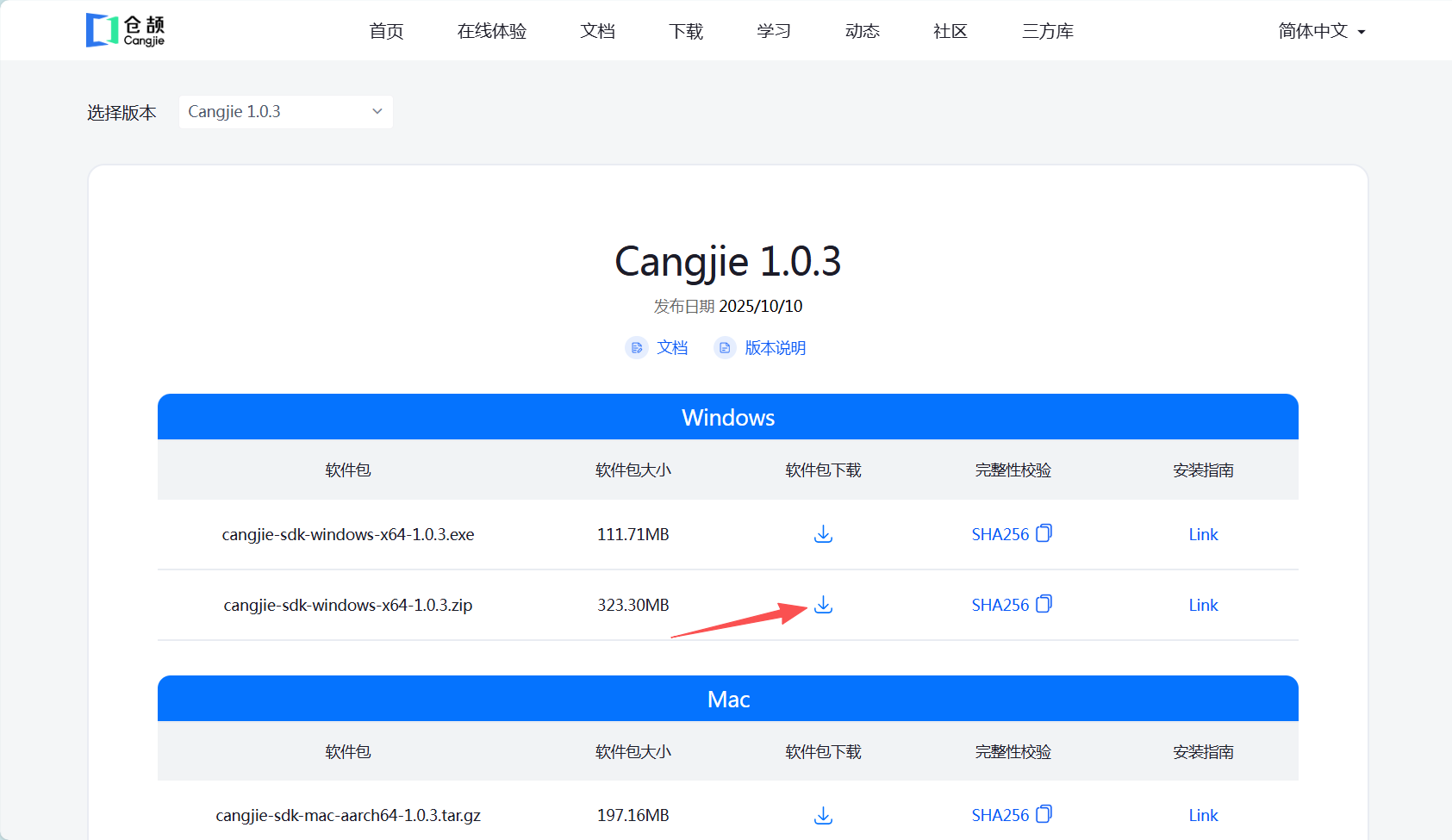Copy SHA256 icon for windows exe row

tap(1044, 533)
